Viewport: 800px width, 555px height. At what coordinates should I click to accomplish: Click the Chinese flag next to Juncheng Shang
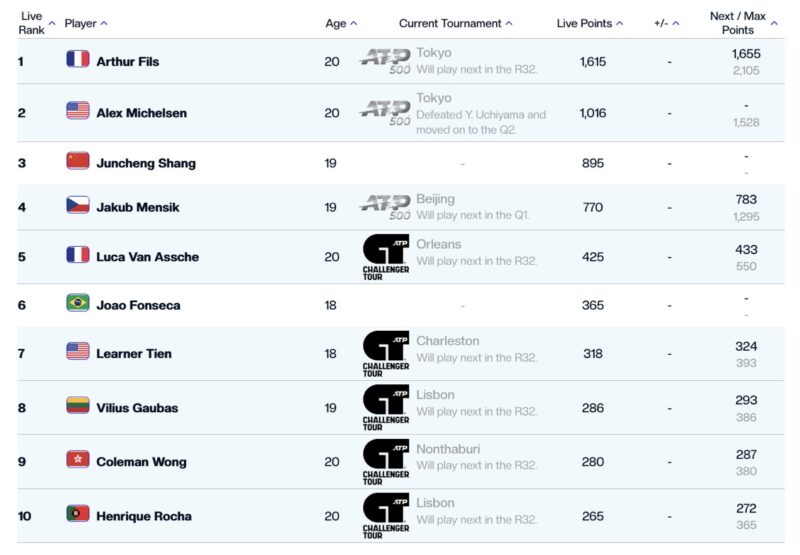tap(78, 161)
